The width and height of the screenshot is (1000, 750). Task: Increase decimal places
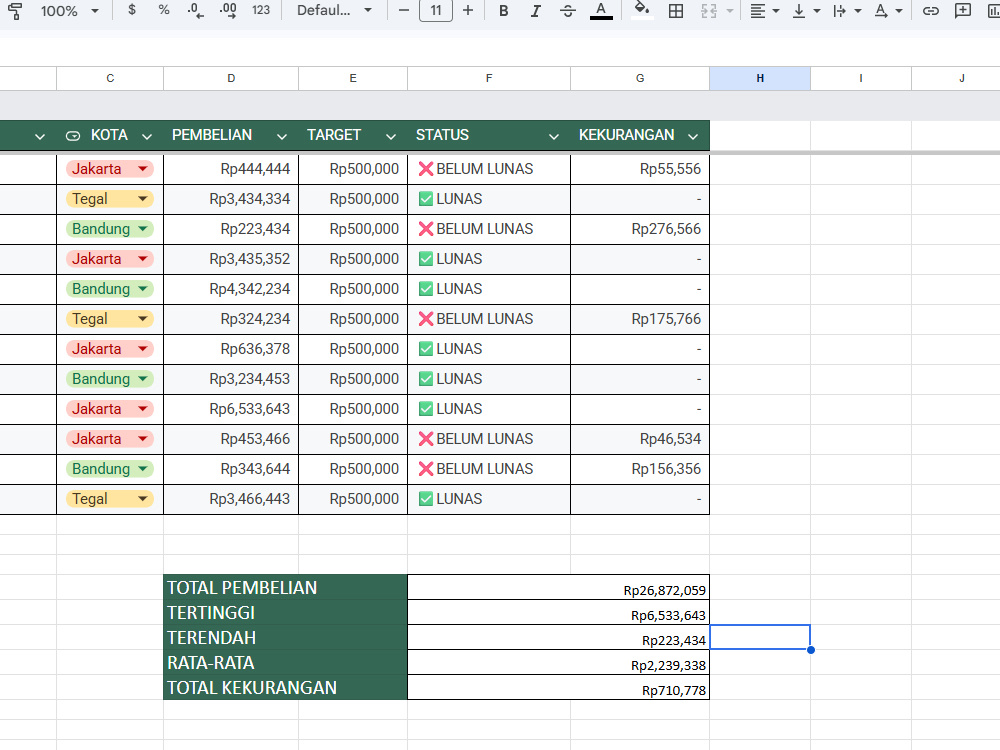[x=228, y=10]
